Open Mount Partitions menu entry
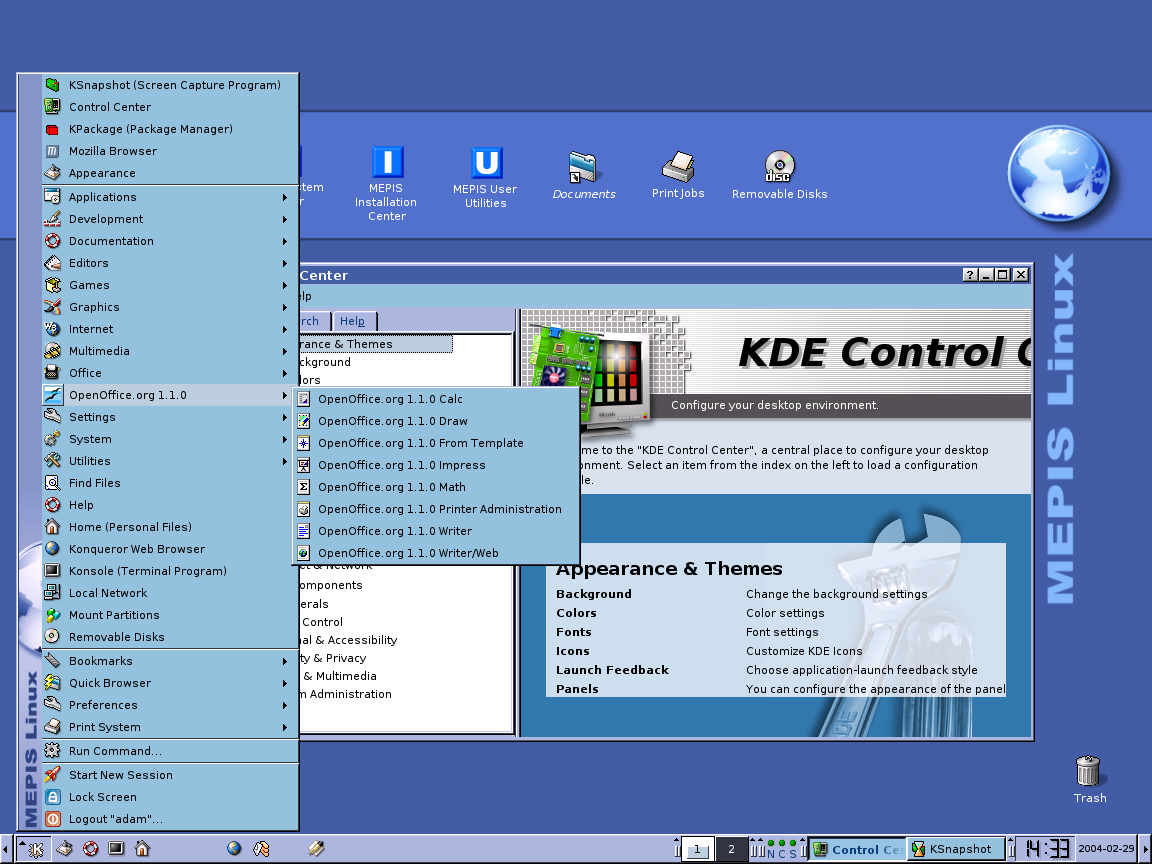 170,615
